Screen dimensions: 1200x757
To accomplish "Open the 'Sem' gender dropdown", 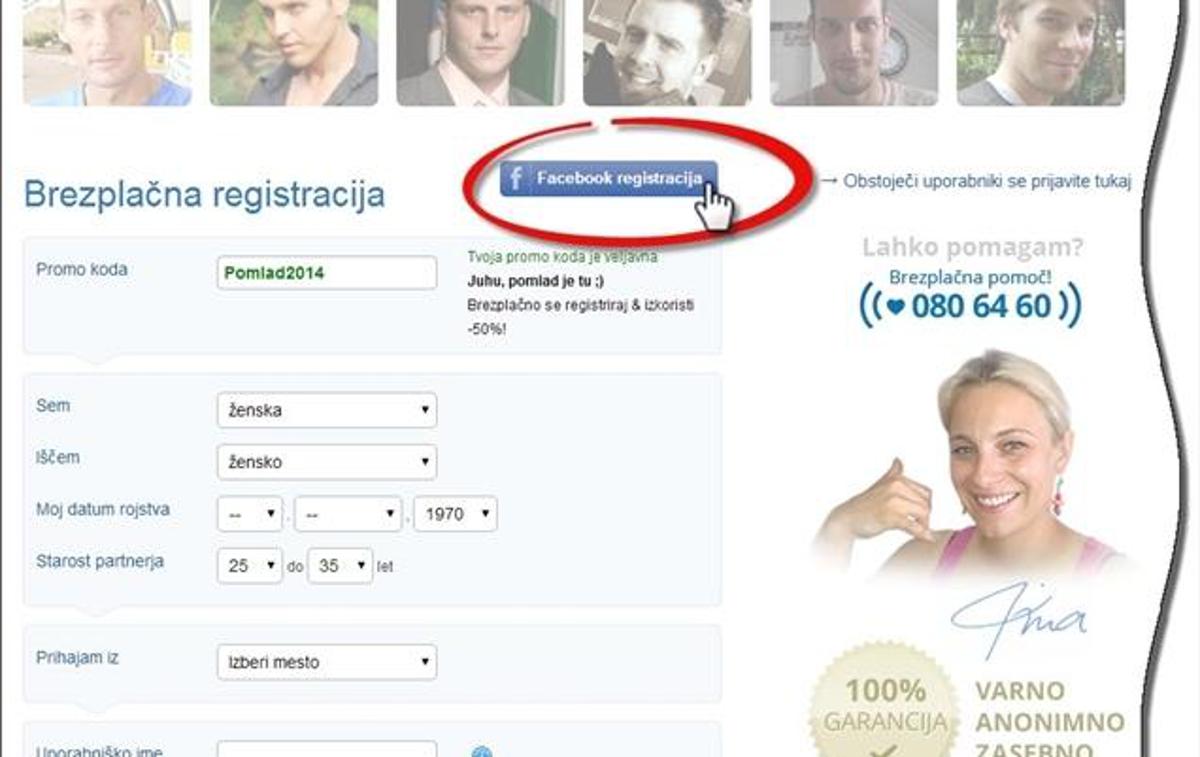I will point(327,410).
